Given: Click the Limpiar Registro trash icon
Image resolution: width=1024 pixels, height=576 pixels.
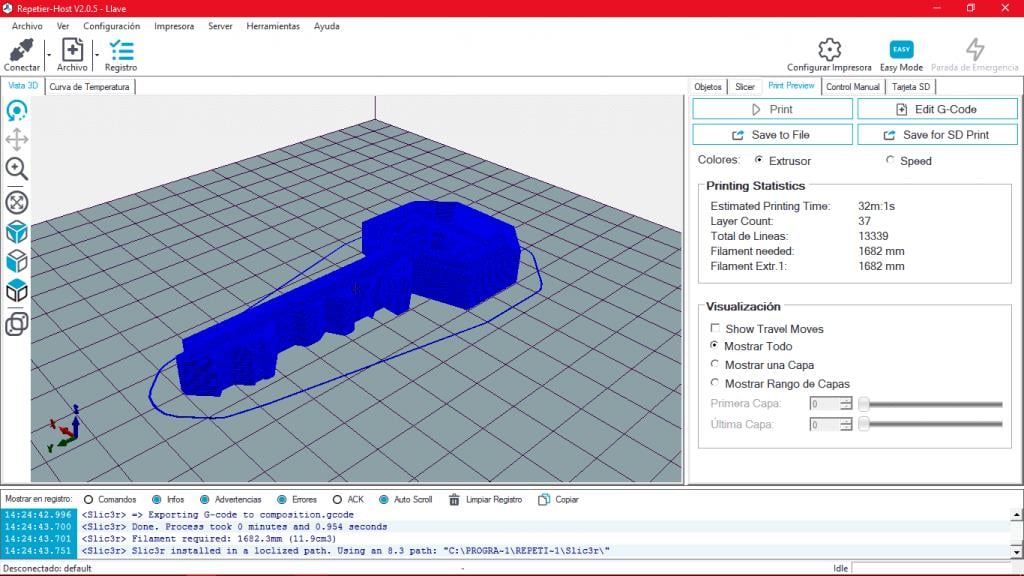Looking at the screenshot, I should tap(454, 500).
